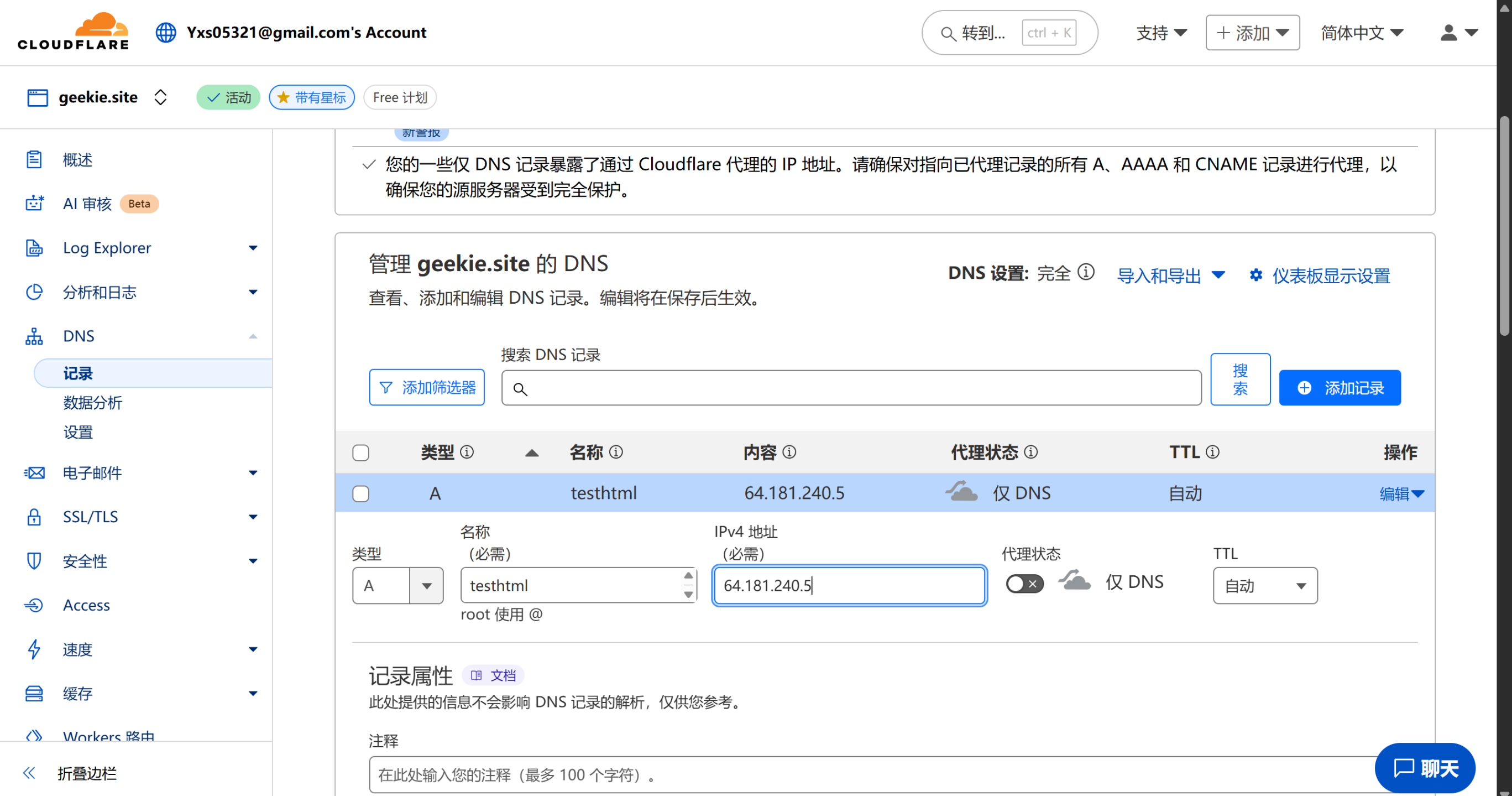The width and height of the screenshot is (1512, 796).
Task: Click the gear icon for 仪表板显示设置
Action: tap(1255, 275)
